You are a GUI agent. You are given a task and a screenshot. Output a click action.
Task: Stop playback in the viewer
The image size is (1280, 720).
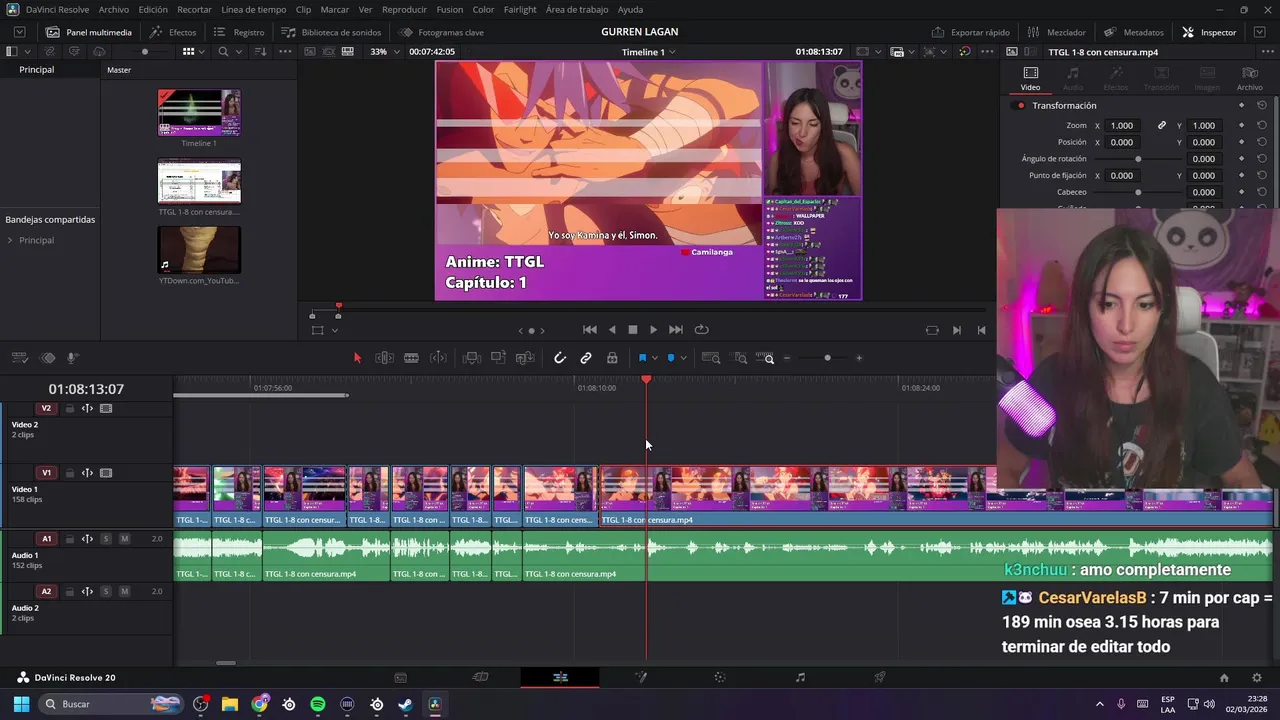coord(632,330)
